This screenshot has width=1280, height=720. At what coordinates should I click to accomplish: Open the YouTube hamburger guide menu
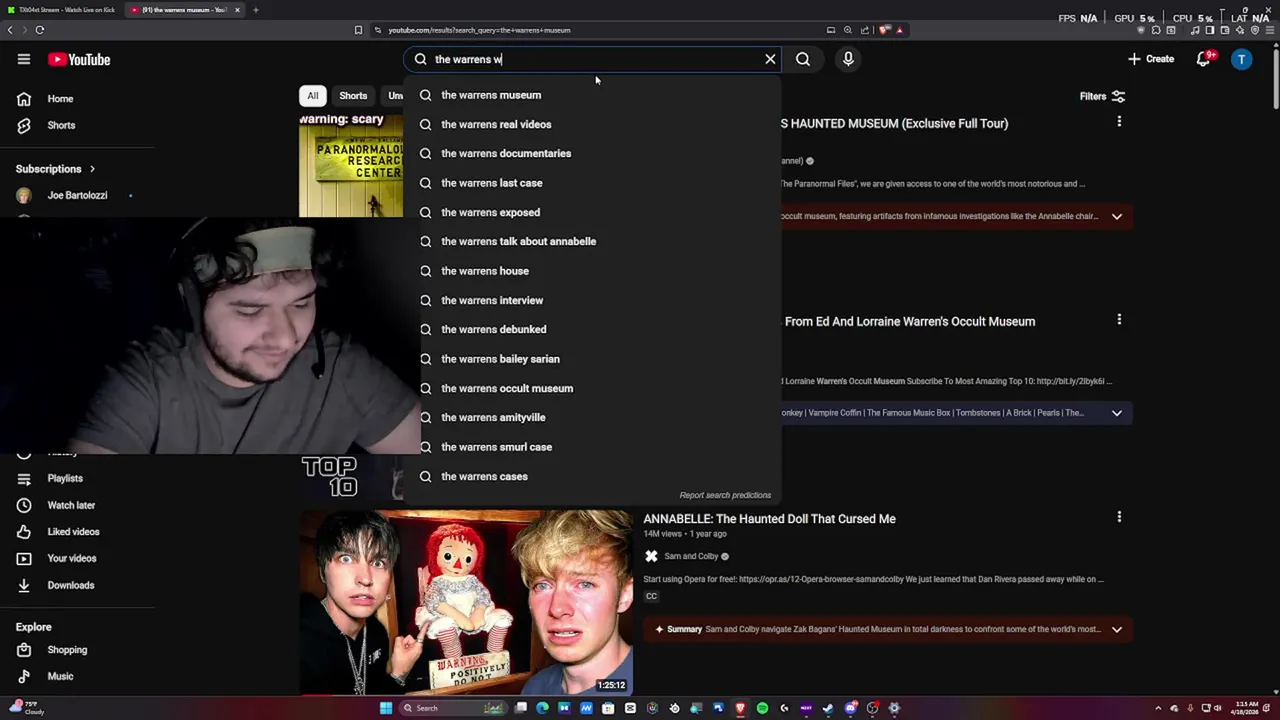pyautogui.click(x=24, y=59)
